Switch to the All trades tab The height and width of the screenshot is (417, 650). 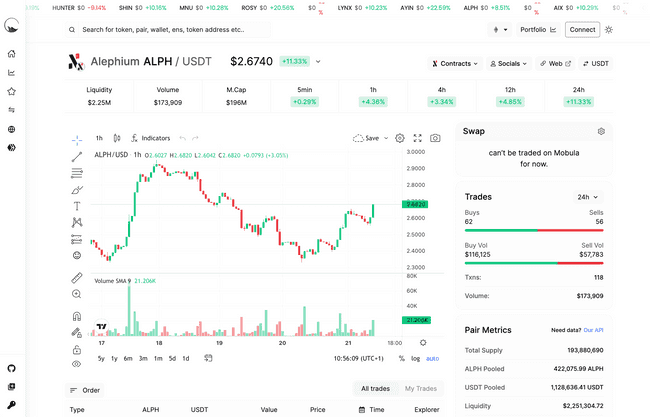pos(375,389)
